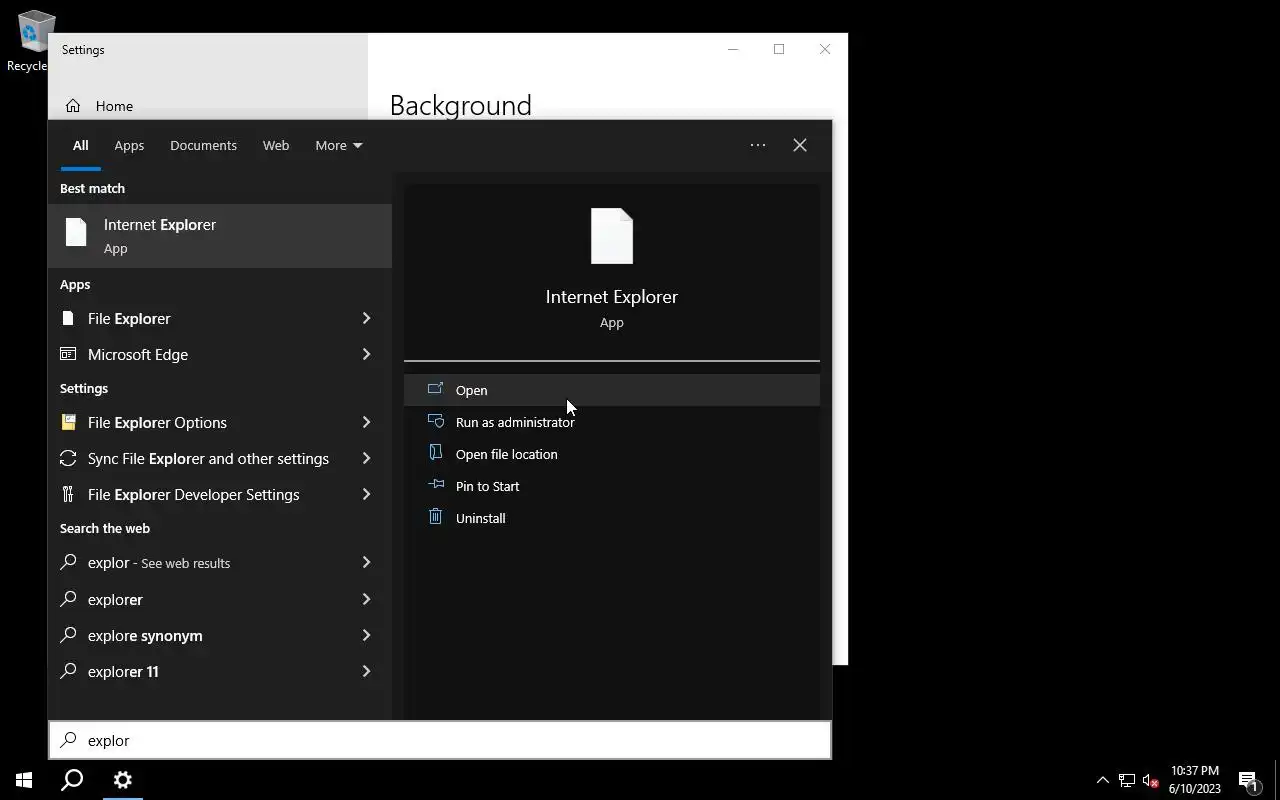
Task: Click the Search icon on the taskbar
Action: [72, 780]
